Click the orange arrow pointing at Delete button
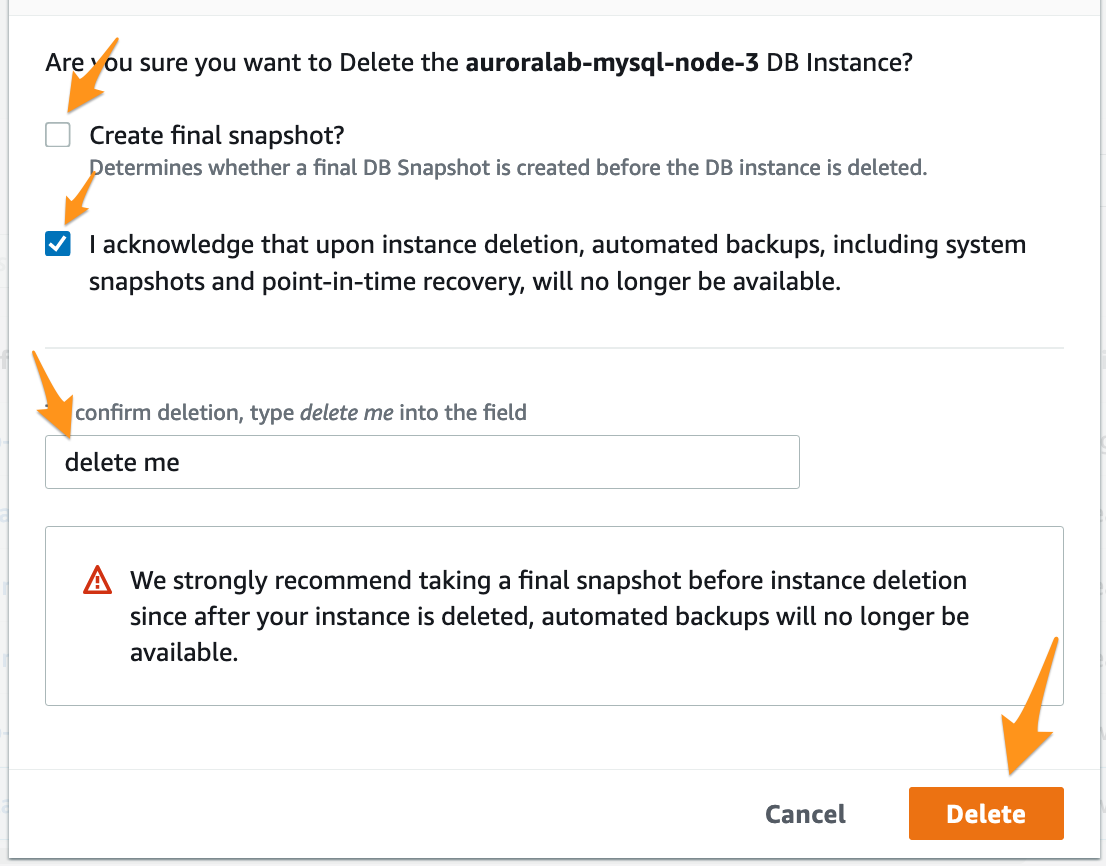The image size is (1106, 866). click(1028, 707)
